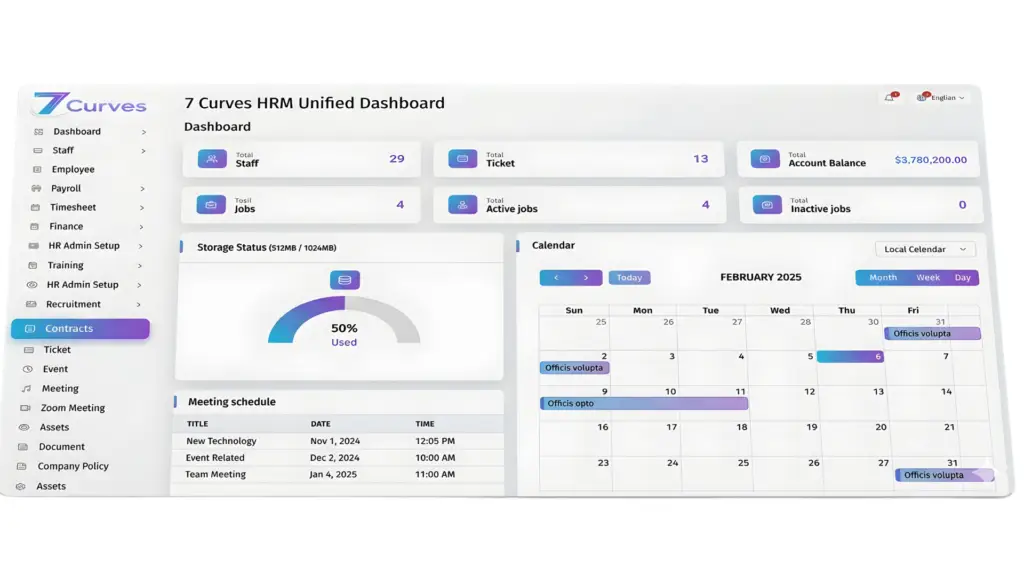Click the Account Balance card icon
This screenshot has height=576, width=1024.
click(765, 159)
